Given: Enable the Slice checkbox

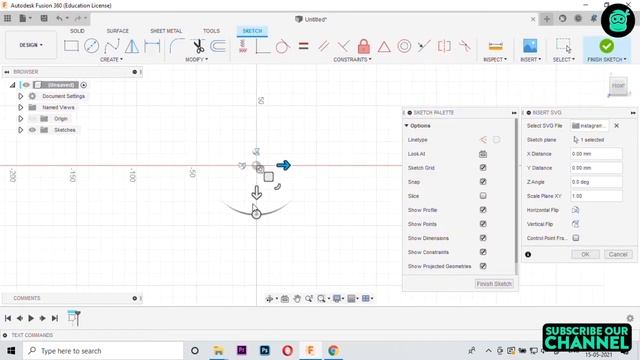Looking at the screenshot, I should pos(483,196).
